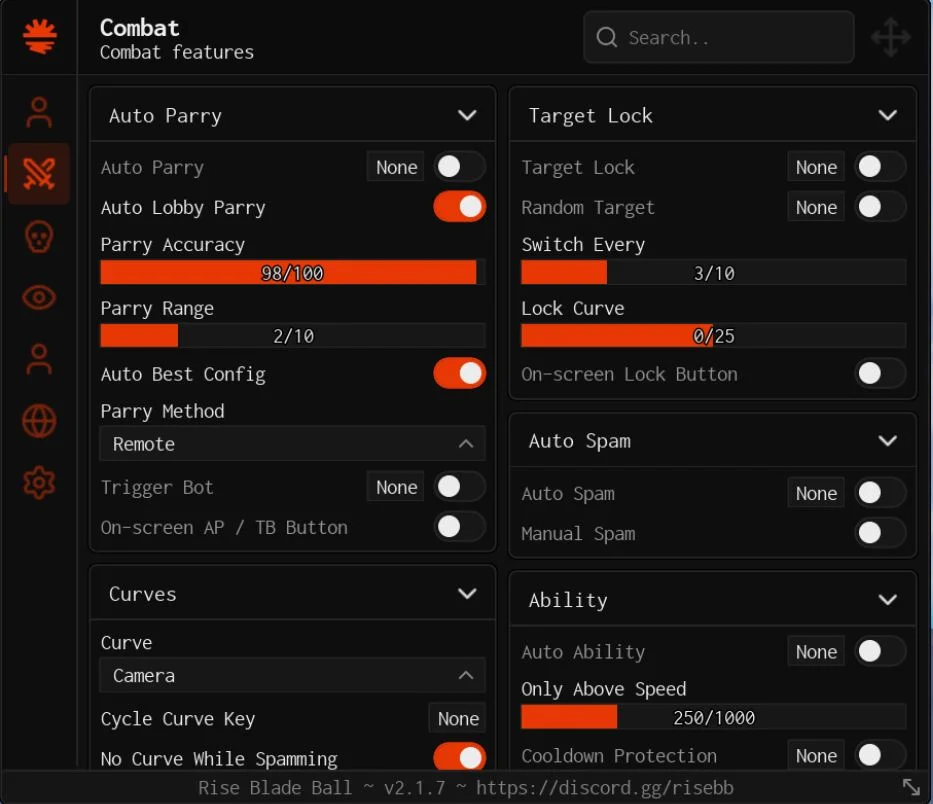Image resolution: width=933 pixels, height=804 pixels.
Task: Set the Cycle Curve Key None keybind
Action: coord(458,718)
